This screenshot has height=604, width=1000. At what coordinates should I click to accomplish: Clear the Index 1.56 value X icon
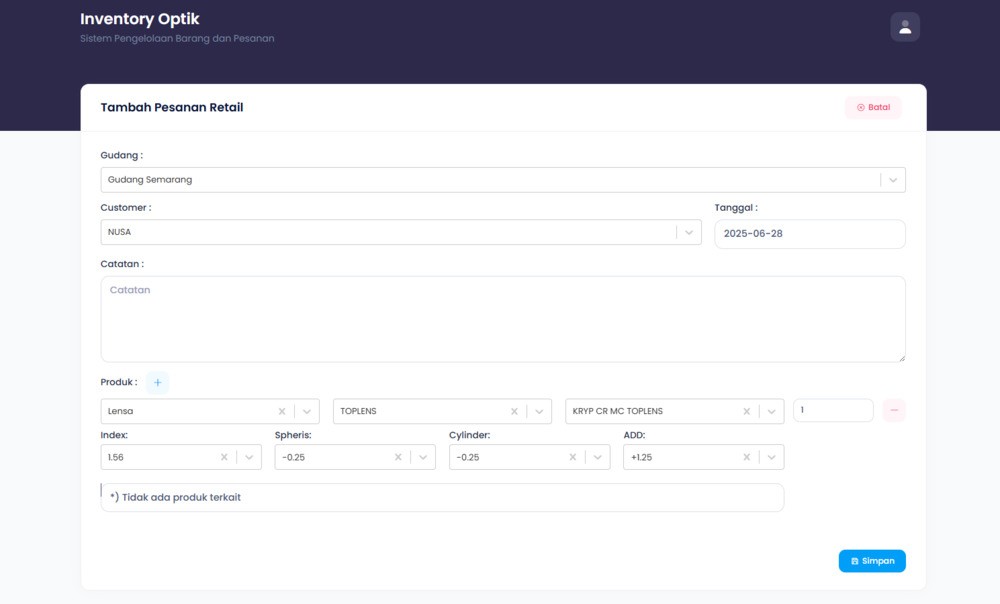[x=224, y=457]
